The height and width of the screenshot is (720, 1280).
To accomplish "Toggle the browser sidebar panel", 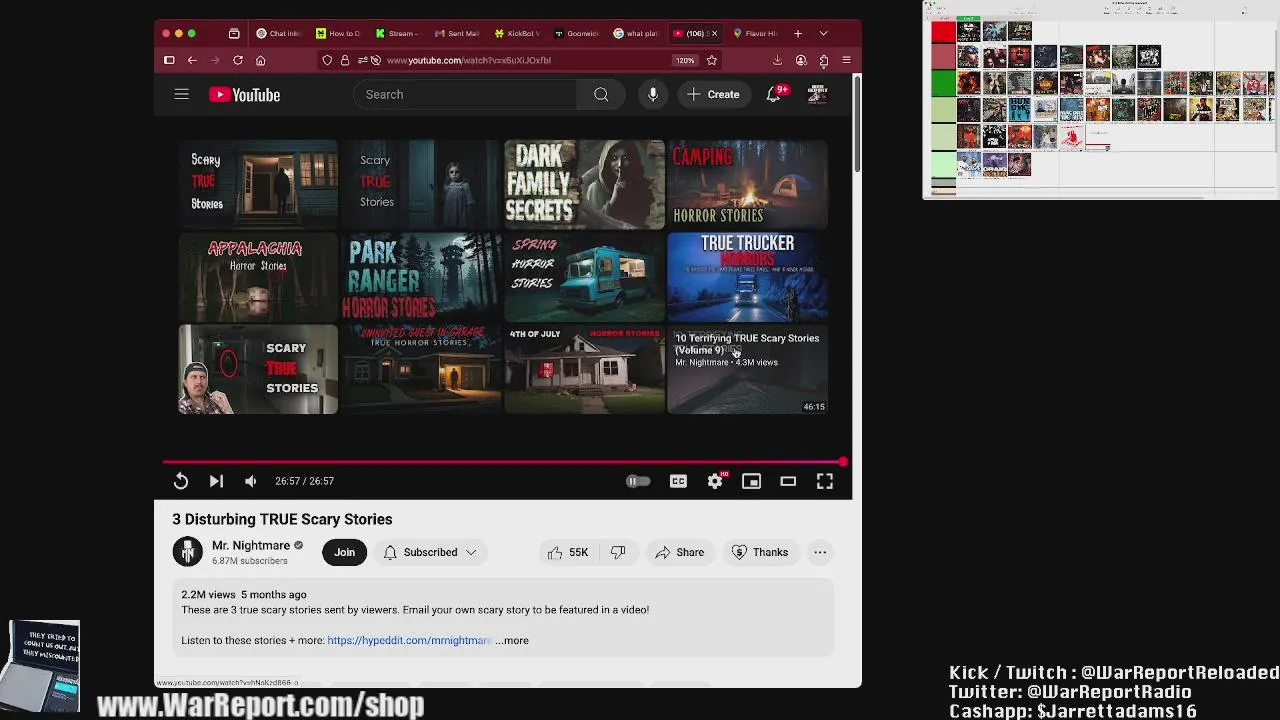I will pos(169,60).
